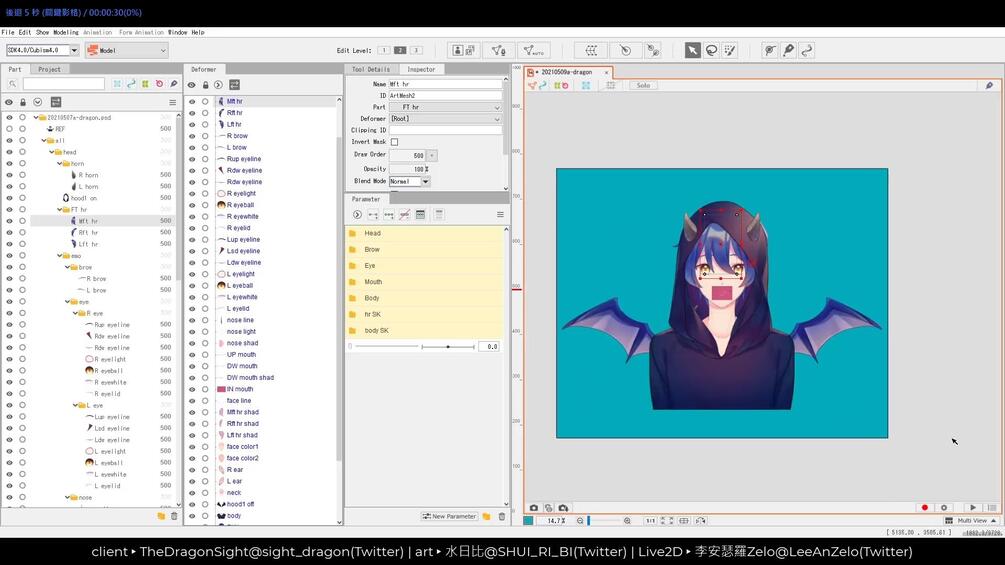
Task: Open the Modeling menu
Action: point(65,32)
